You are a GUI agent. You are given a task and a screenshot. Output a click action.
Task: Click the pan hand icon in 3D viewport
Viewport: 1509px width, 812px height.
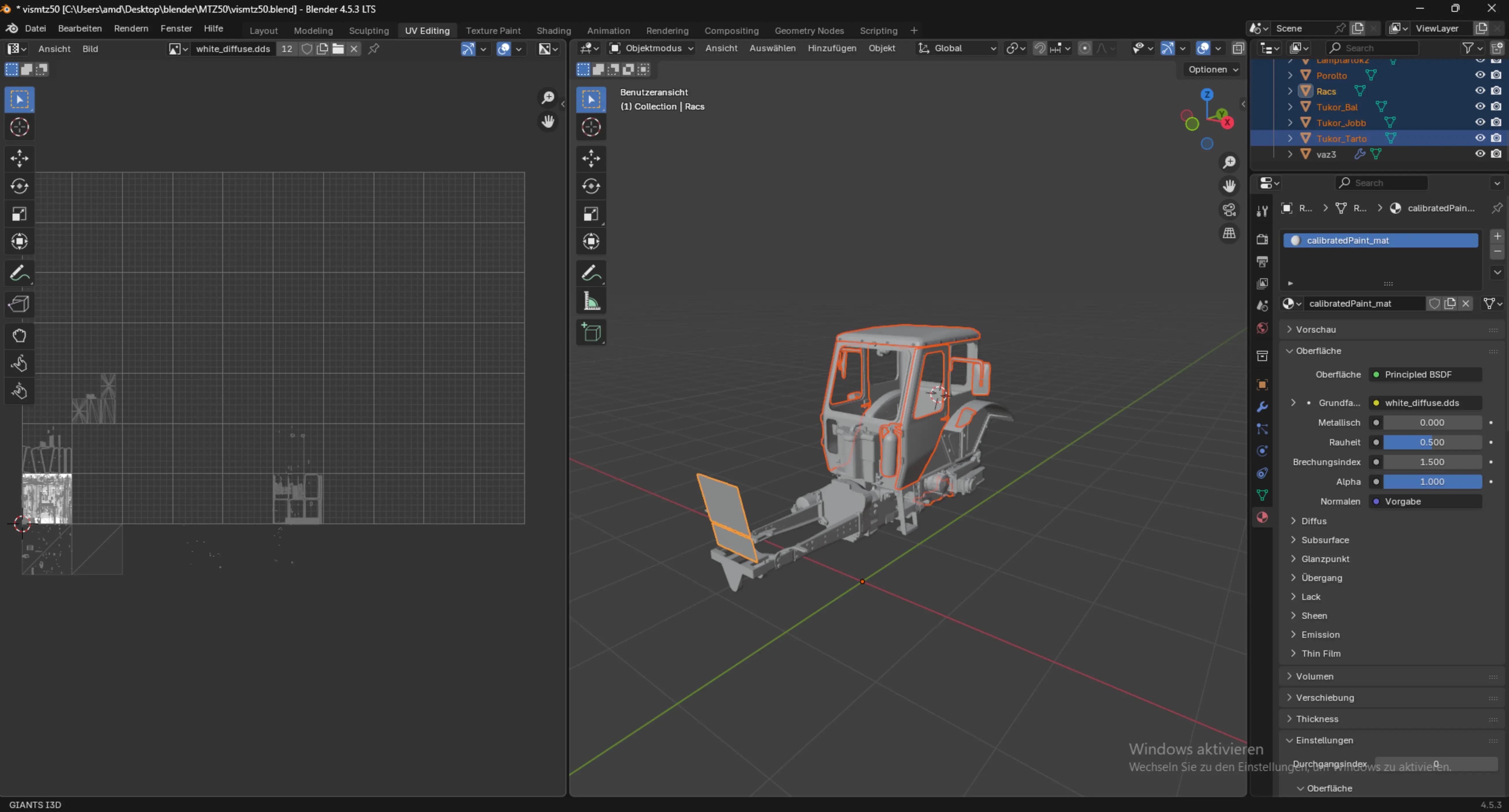[1229, 186]
